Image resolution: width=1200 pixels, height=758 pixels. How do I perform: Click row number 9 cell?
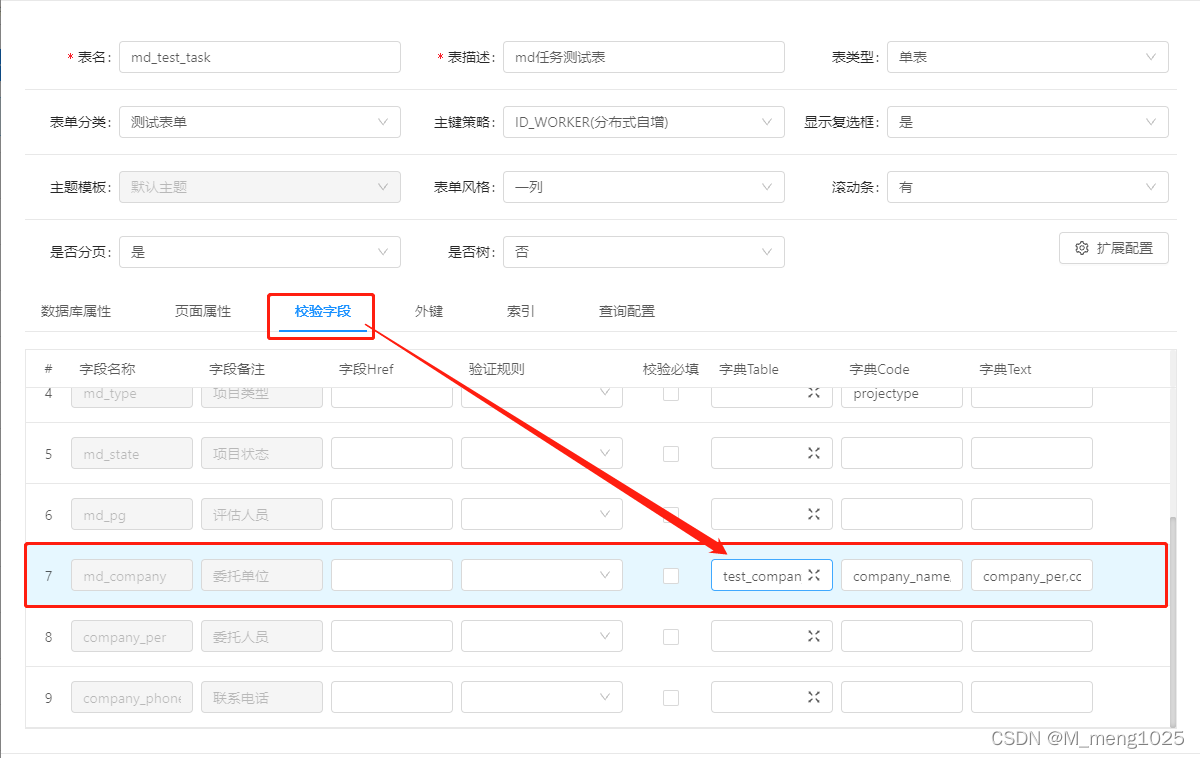[48, 698]
